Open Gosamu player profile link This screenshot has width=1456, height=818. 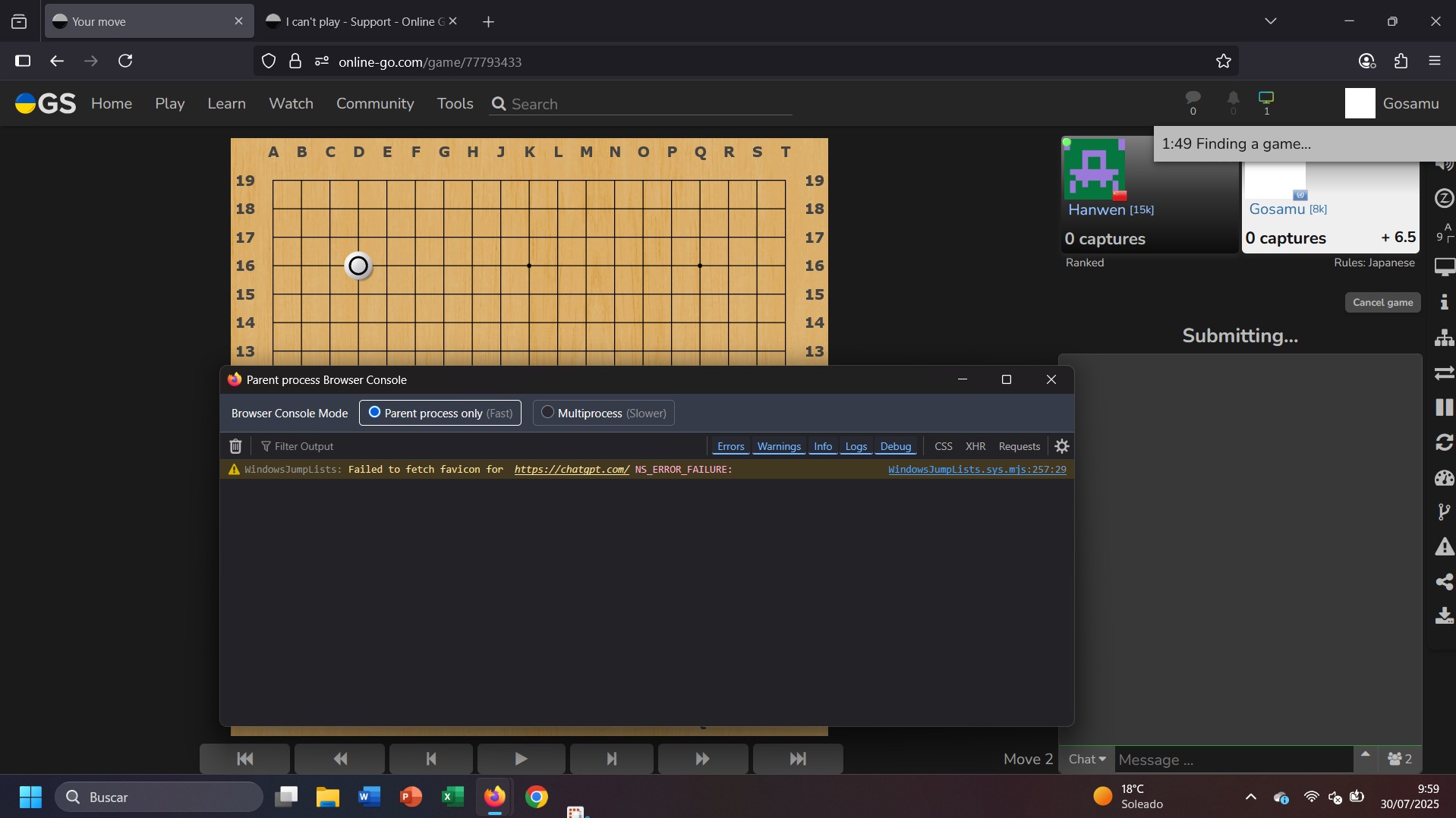point(1277,209)
